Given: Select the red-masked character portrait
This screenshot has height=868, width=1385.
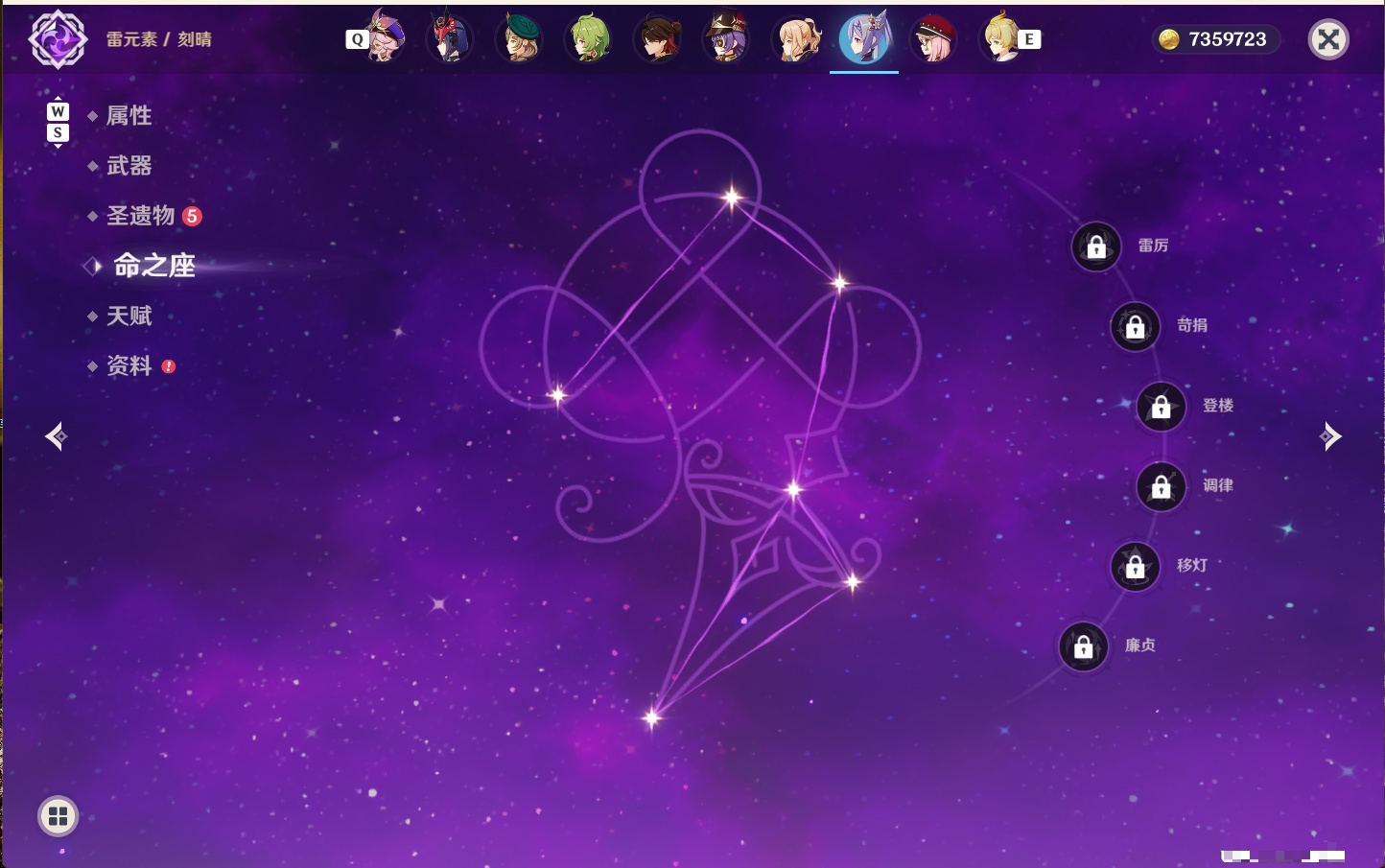Looking at the screenshot, I should (450, 39).
